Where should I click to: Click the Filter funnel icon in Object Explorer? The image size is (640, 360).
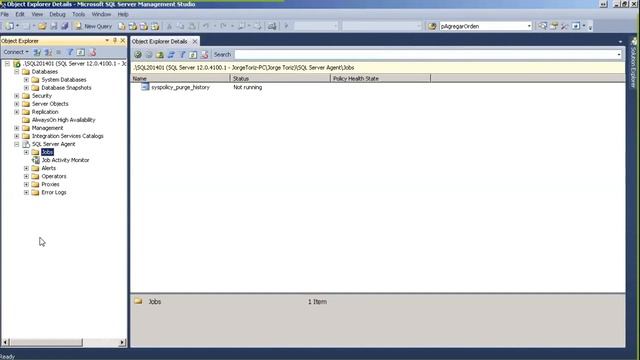pyautogui.click(x=70, y=52)
